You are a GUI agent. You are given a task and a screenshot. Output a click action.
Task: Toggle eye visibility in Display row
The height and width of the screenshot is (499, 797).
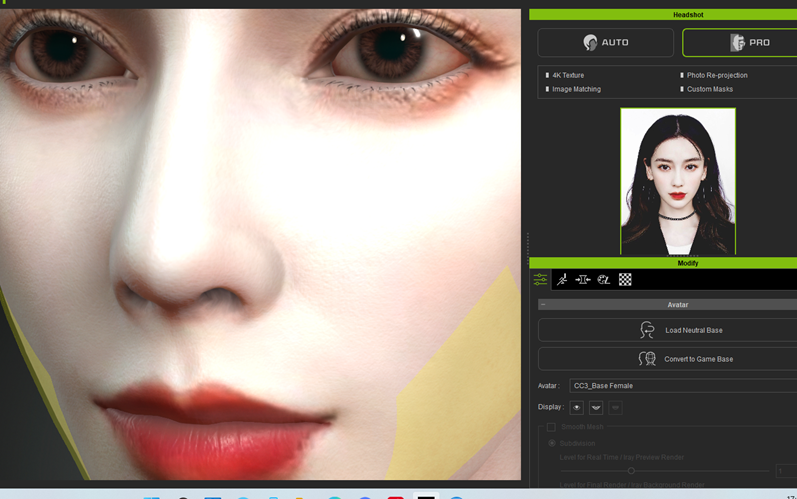[x=576, y=408]
